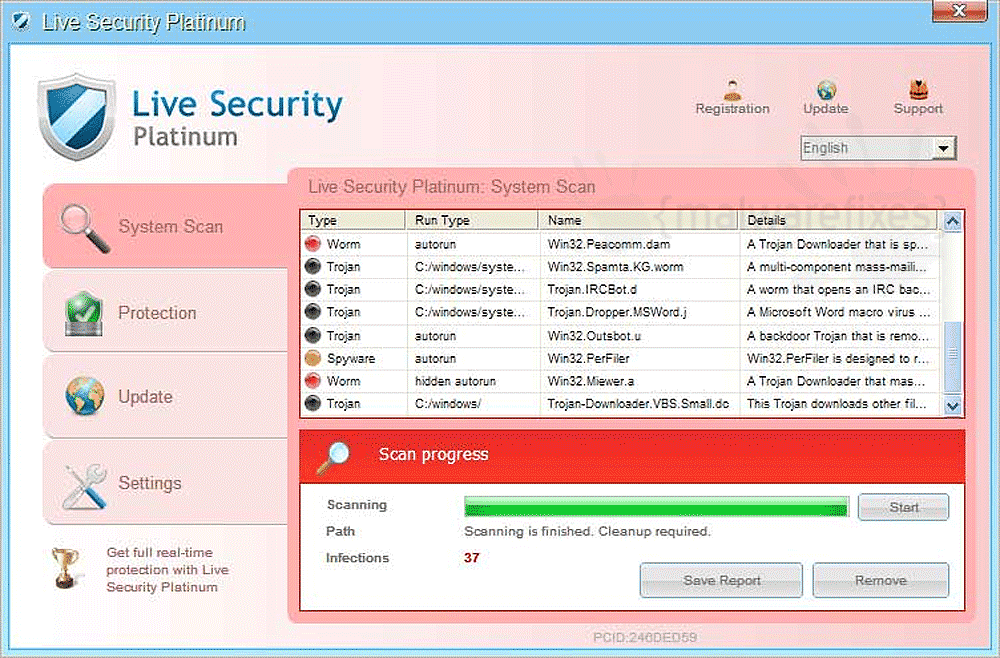
Task: Click the green shield Protection icon
Action: pyautogui.click(x=84, y=313)
